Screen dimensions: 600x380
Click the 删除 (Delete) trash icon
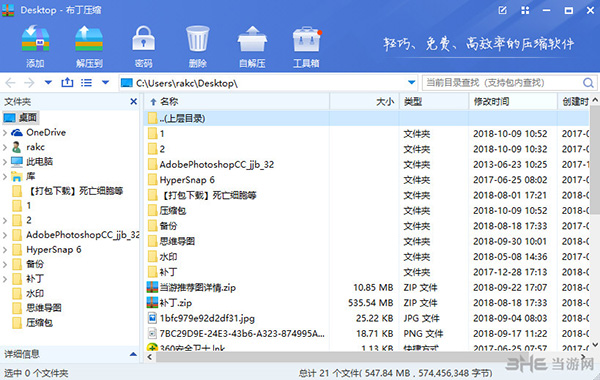coord(197,39)
